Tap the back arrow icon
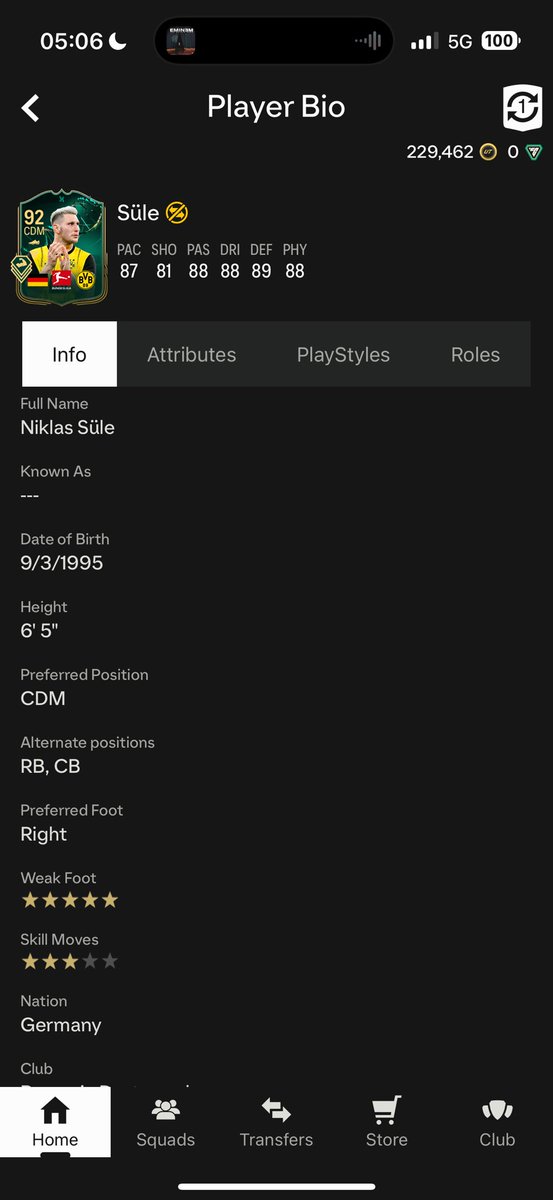Image resolution: width=553 pixels, height=1200 pixels. (x=31, y=108)
